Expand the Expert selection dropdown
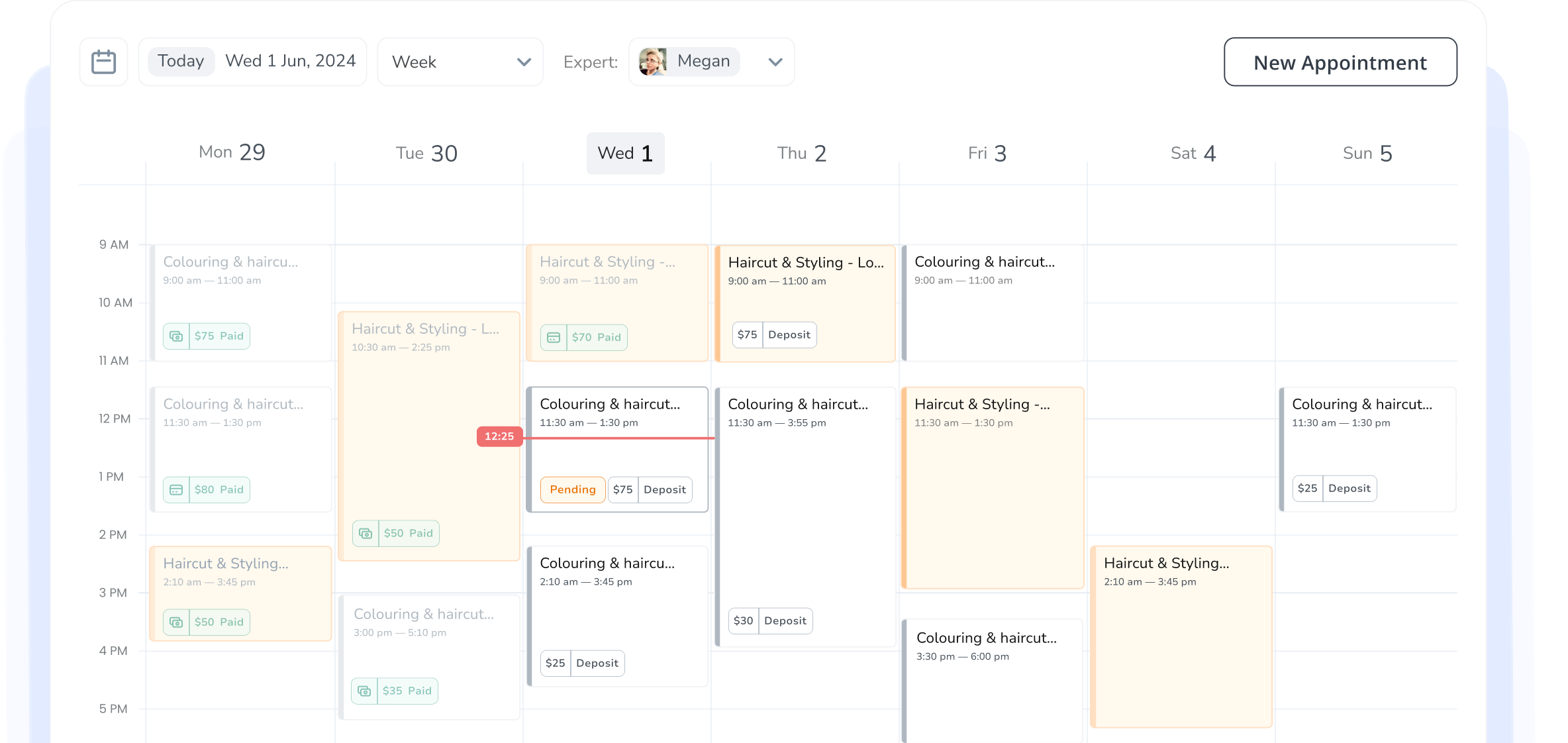Viewport: 1568px width, 743px height. 775,62
